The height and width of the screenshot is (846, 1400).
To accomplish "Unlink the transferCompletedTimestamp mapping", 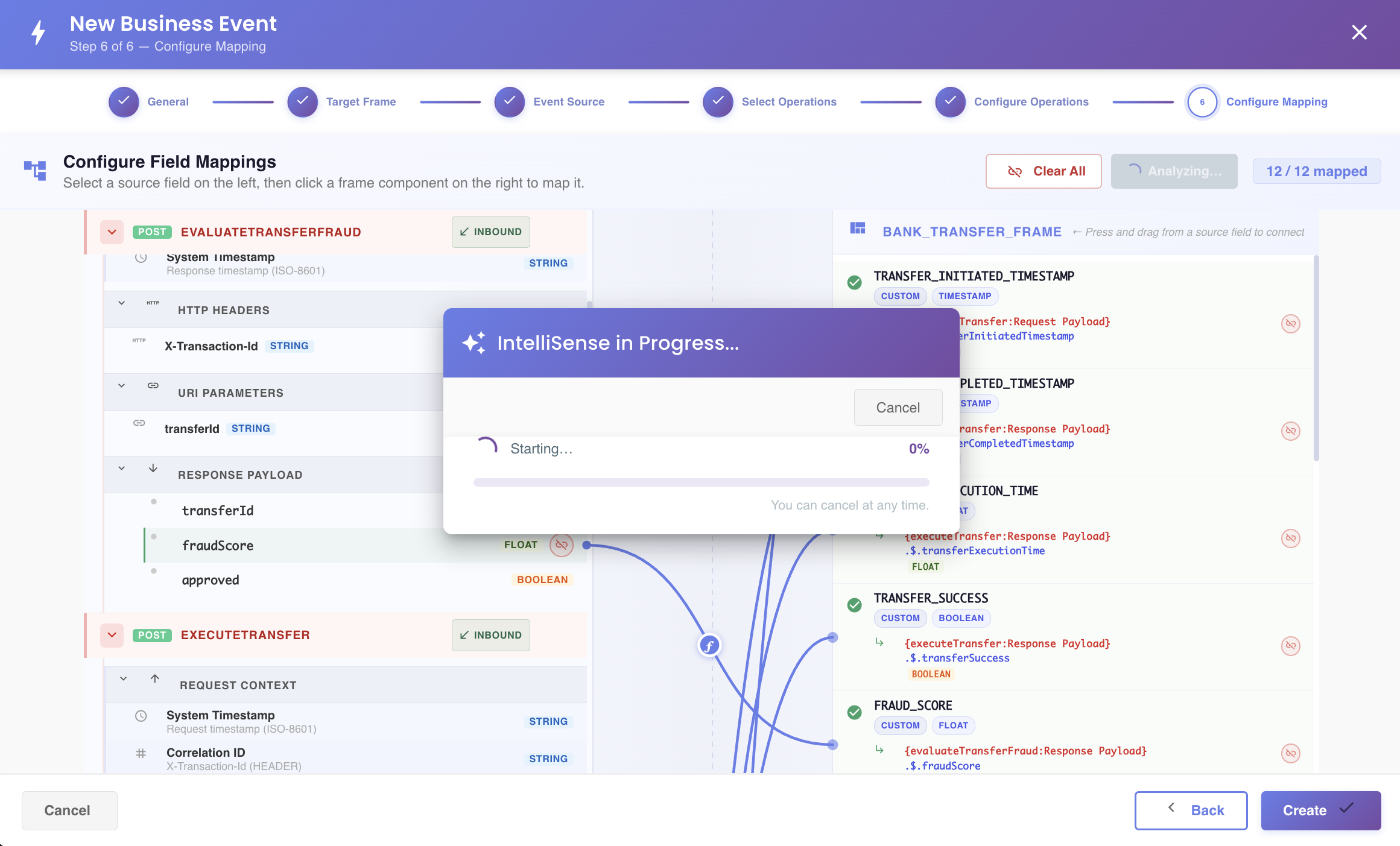I will 1291,431.
